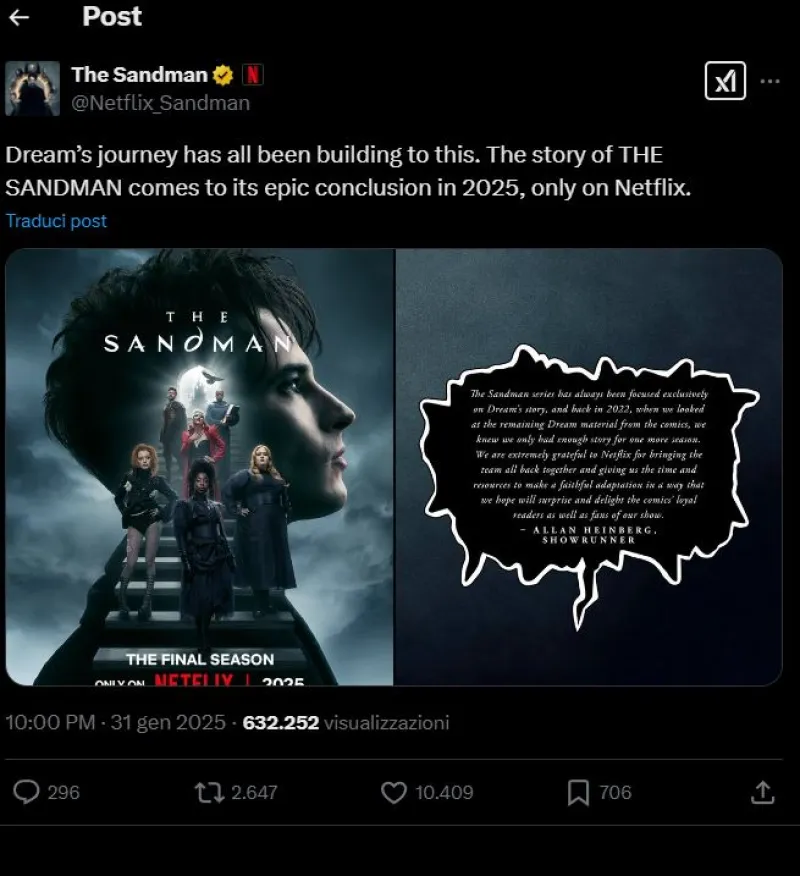Click Traduci post link
The width and height of the screenshot is (800, 876).
click(56, 221)
